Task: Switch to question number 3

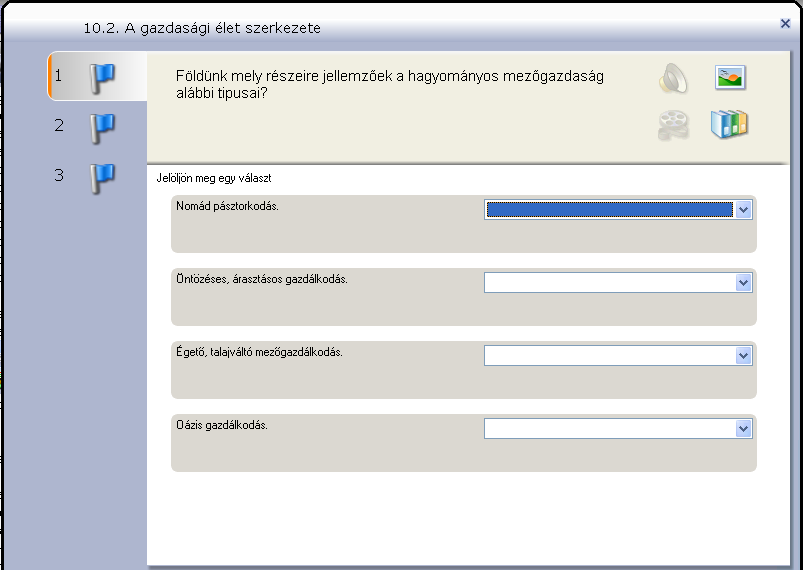Action: point(60,176)
